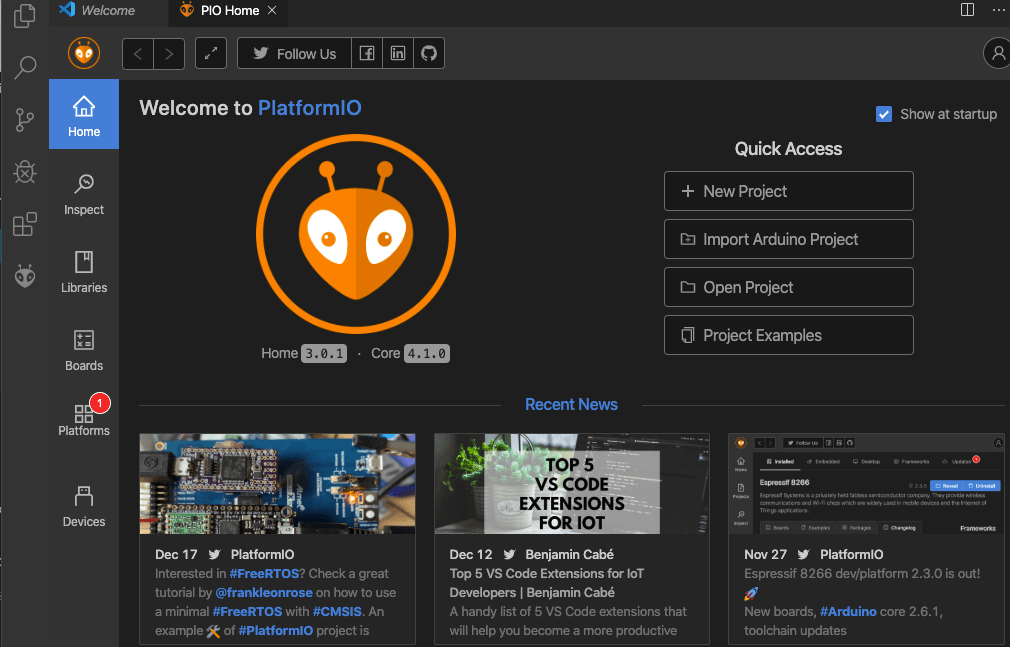Go forward with the right arrow button
Image resolution: width=1010 pixels, height=647 pixels.
point(169,53)
